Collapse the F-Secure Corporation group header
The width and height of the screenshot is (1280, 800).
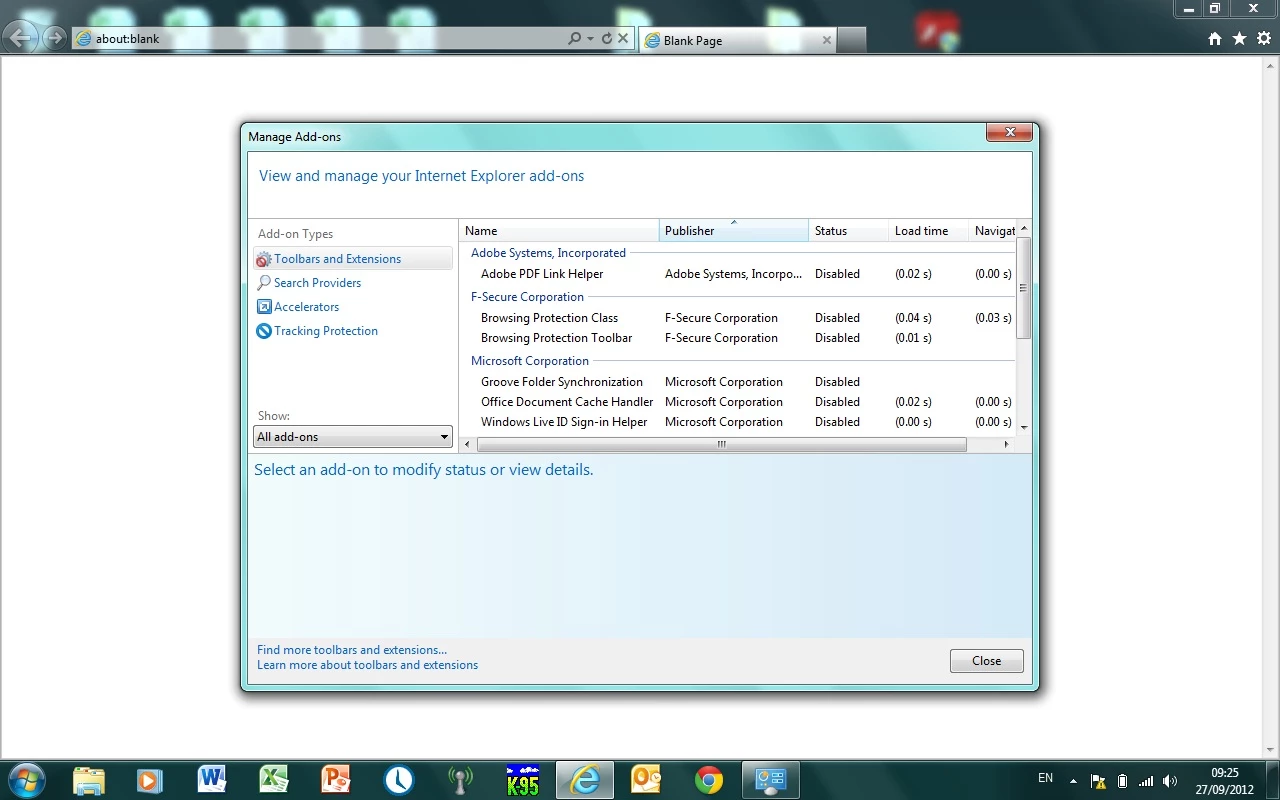click(x=527, y=297)
